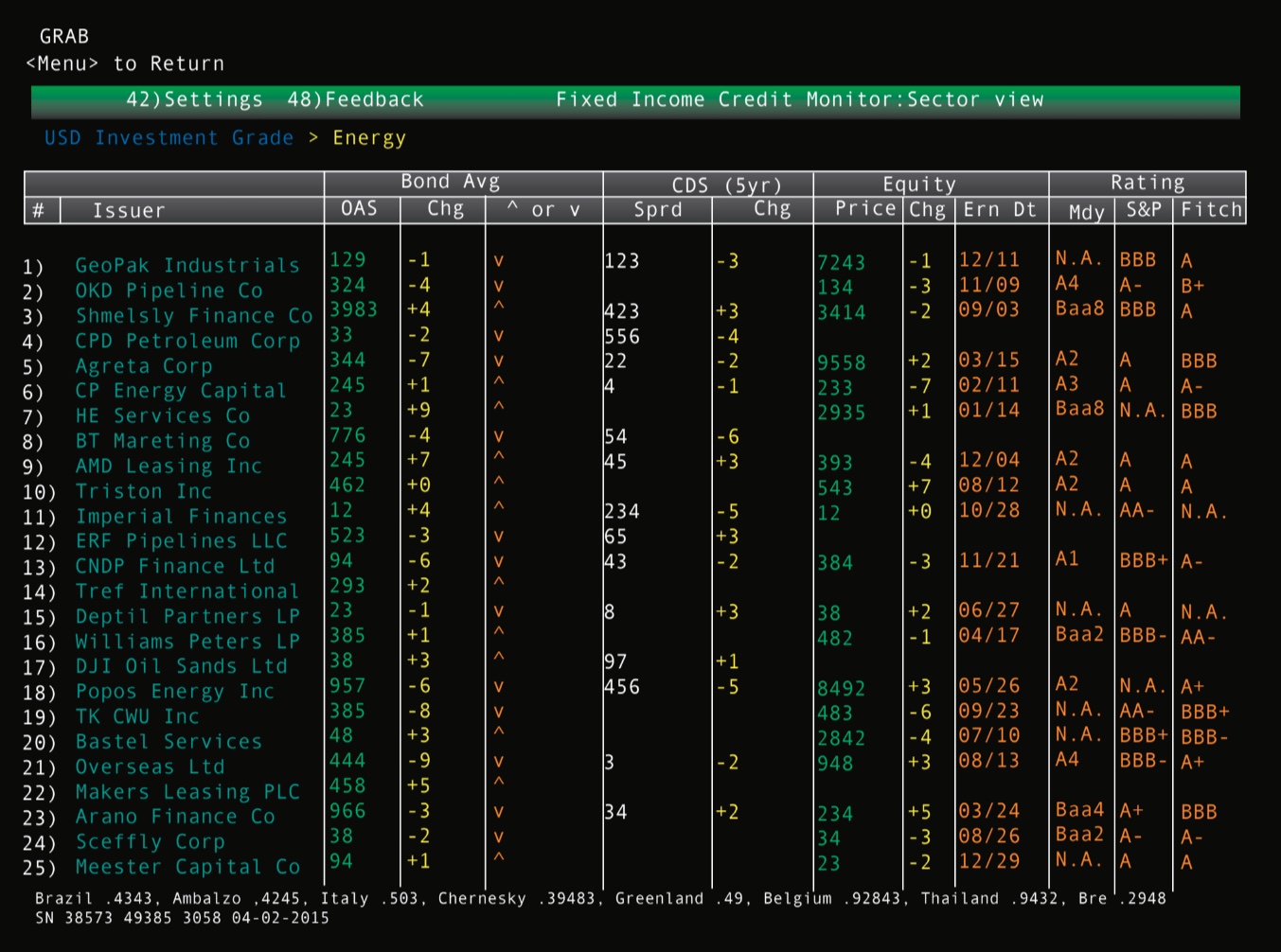Open issuer GeoPak Industrials
Screen dimensions: 1281x952
click(187, 266)
